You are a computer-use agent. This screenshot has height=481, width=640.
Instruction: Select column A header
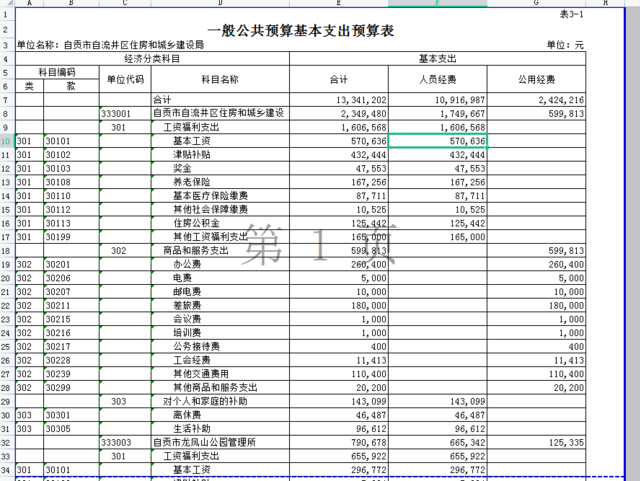[28, 3]
